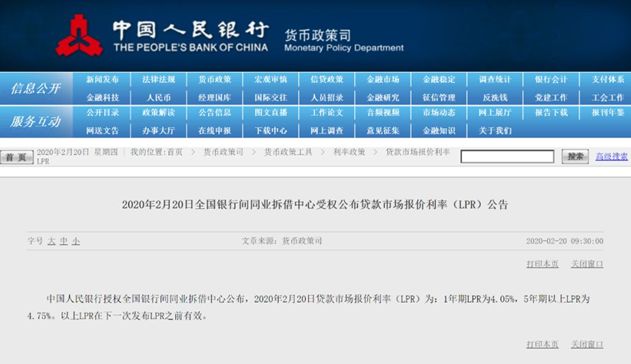Click the bottom 关闭窗口 link

pos(587,344)
